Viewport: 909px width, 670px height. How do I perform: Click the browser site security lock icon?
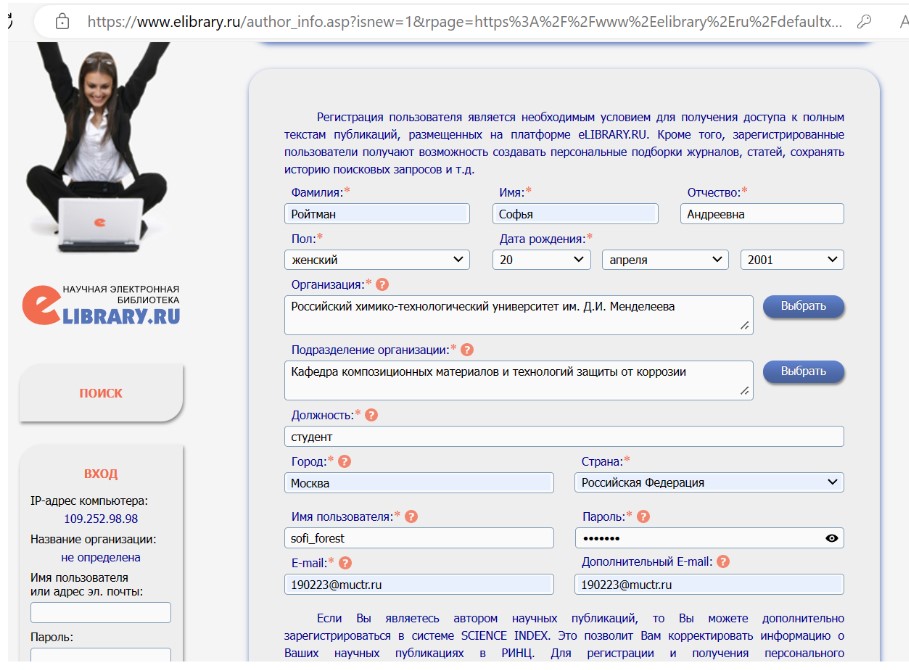tap(63, 20)
